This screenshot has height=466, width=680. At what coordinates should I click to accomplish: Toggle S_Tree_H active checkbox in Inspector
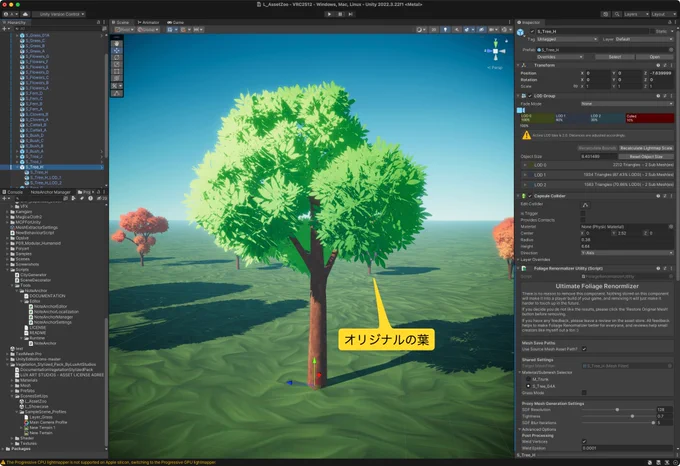(533, 31)
